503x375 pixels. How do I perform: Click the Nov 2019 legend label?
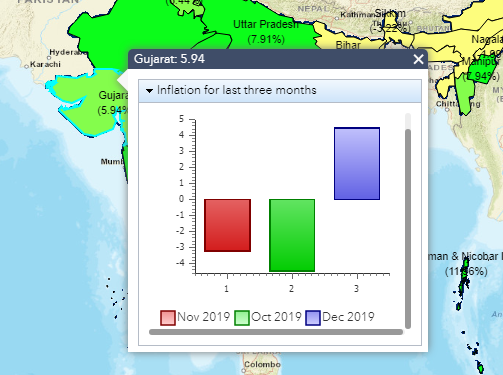coord(203,317)
